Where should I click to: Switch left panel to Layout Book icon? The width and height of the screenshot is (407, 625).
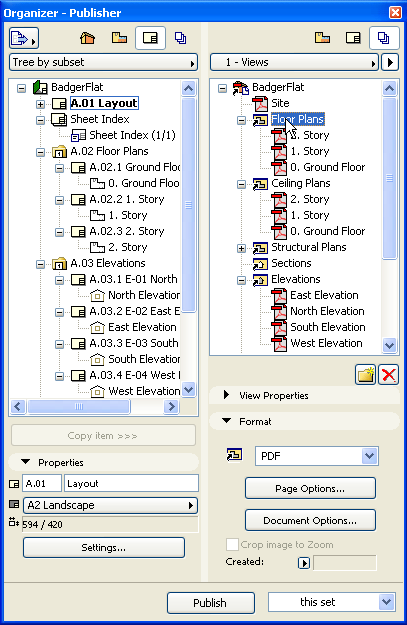coord(150,38)
